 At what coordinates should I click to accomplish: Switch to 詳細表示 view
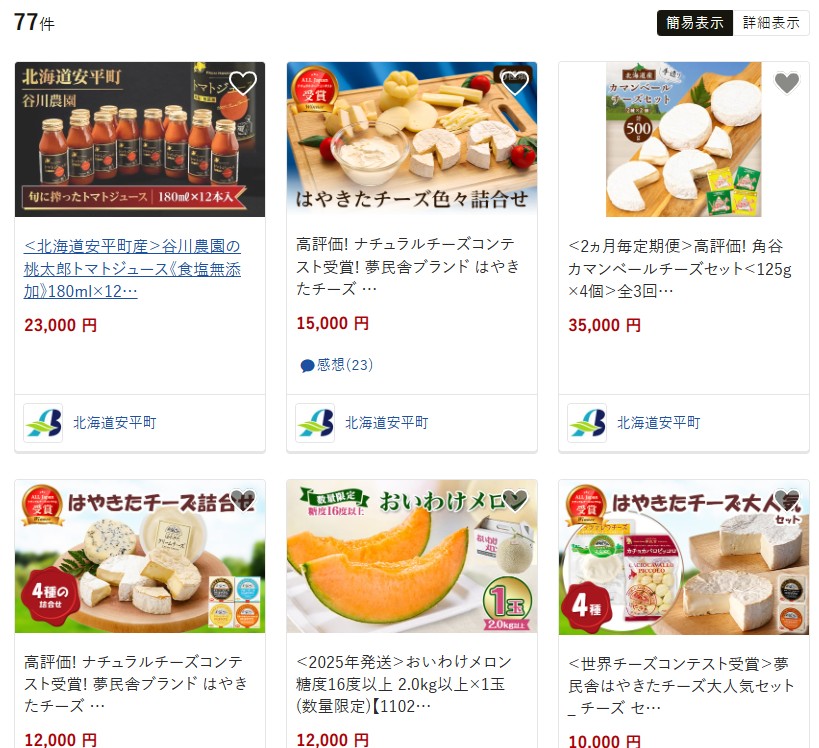pyautogui.click(x=771, y=23)
